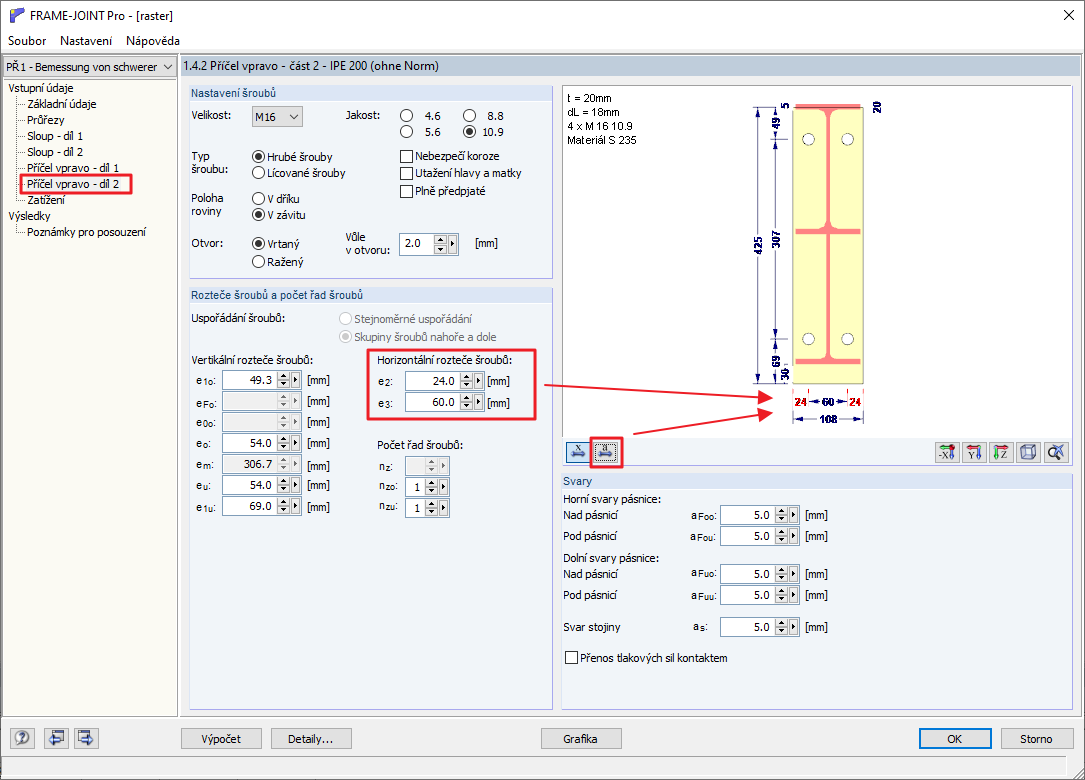Click the zoom-all magnifier icon
1085x780 pixels.
pyautogui.click(x=1055, y=453)
